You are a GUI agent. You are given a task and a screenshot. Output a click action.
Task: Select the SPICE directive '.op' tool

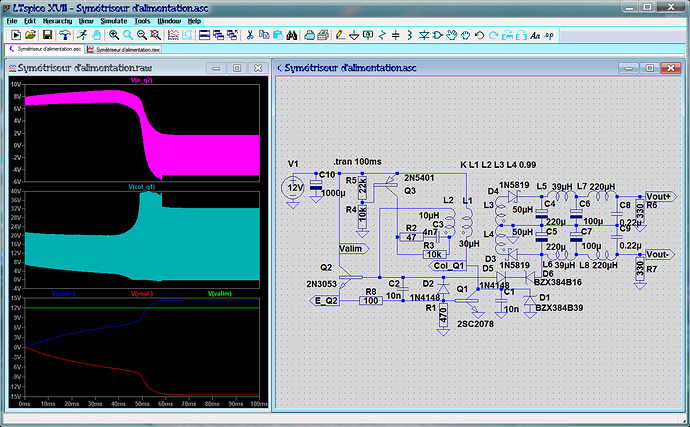coord(549,35)
